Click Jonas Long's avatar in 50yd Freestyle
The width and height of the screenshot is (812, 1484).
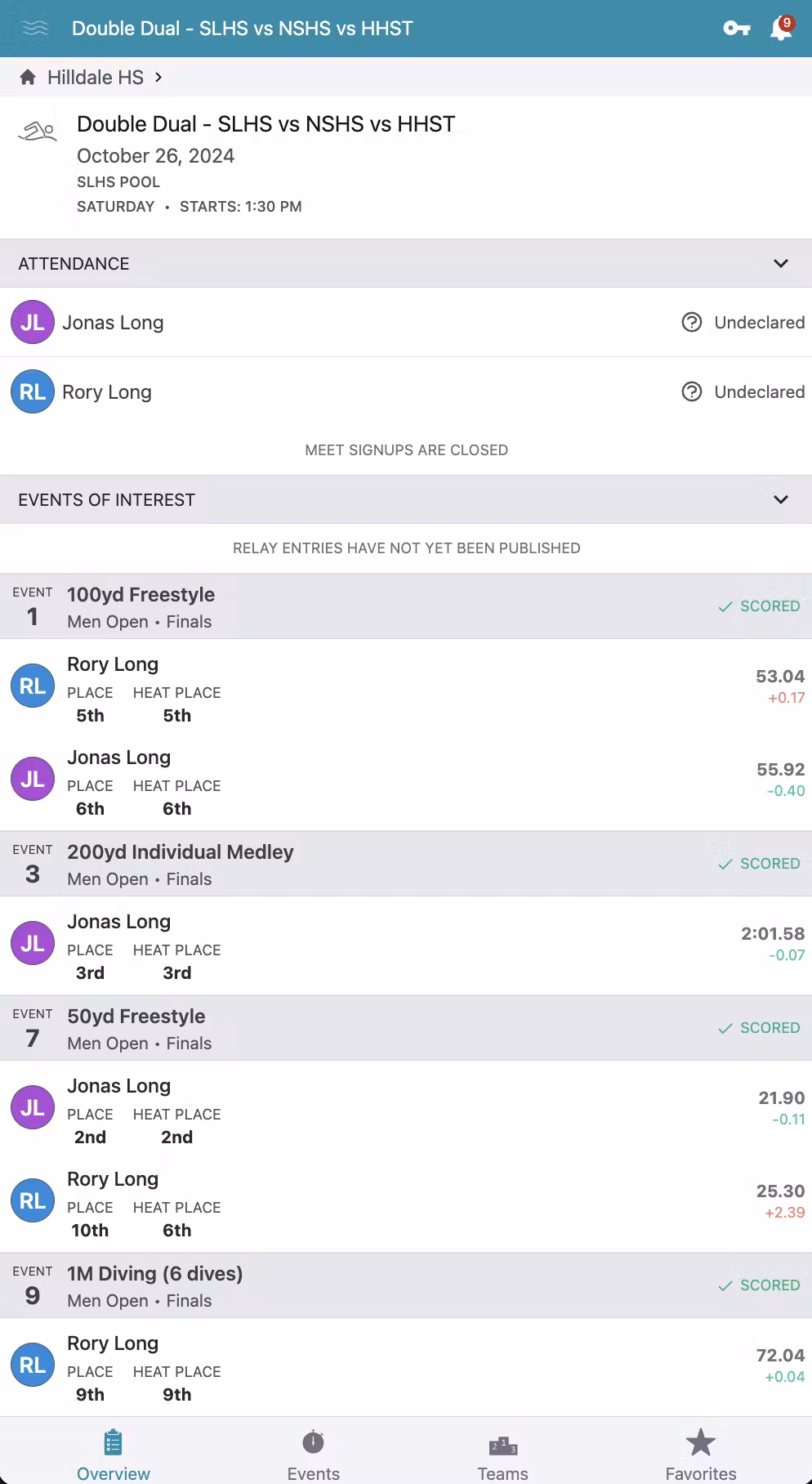pos(33,1107)
